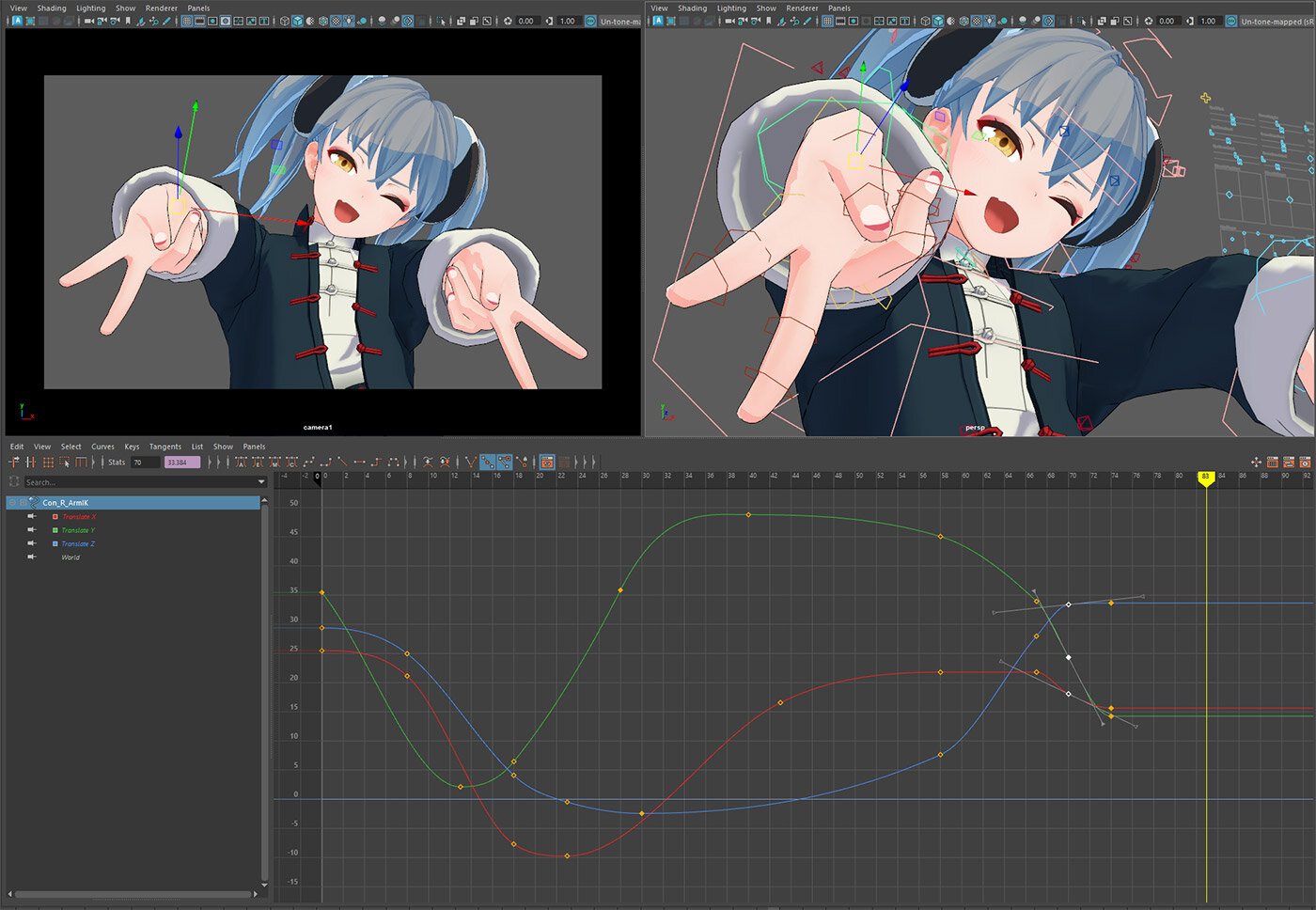Set Linear tangents icon
This screenshot has width=1316, height=910.
(x=343, y=462)
